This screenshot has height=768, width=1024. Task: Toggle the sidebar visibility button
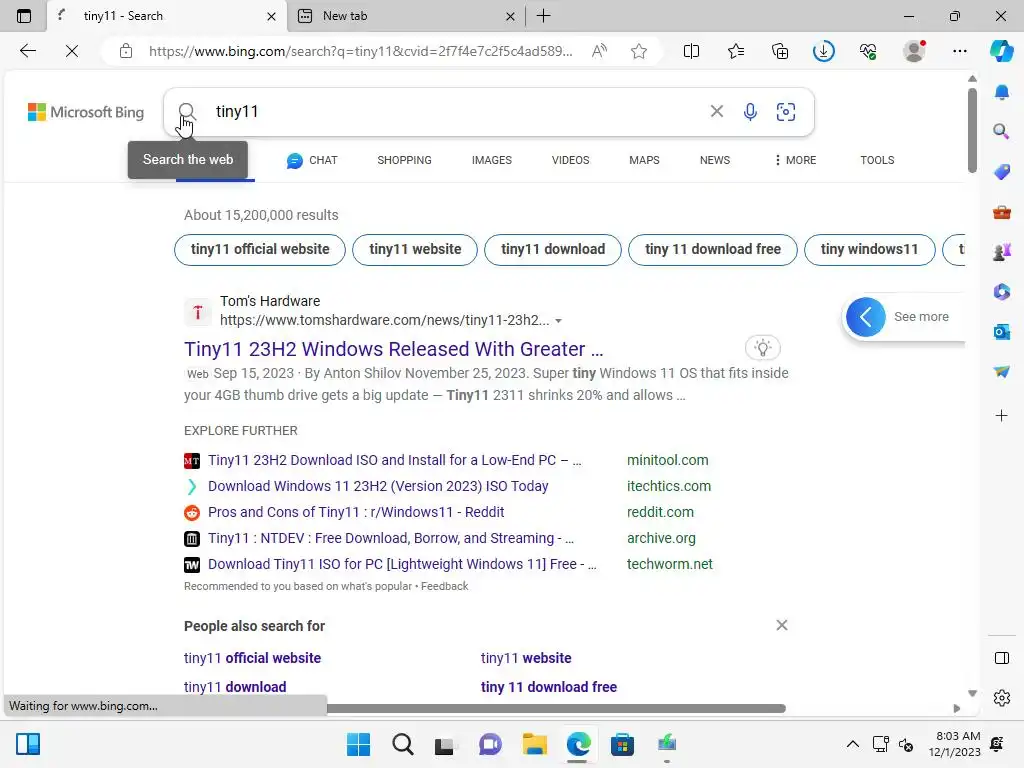click(x=1002, y=658)
